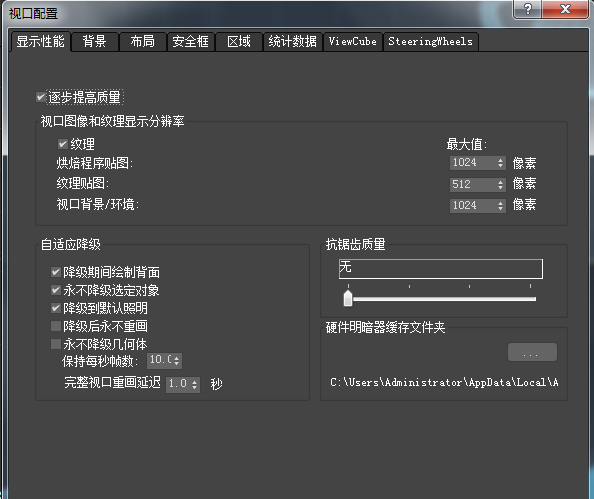Click the 视口背景/环境 spinner arrows
Viewport: 594px width, 499px height.
click(x=500, y=205)
